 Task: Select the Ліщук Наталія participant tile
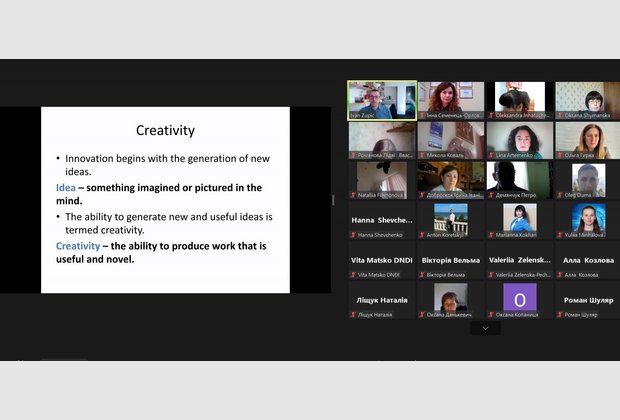(382, 299)
